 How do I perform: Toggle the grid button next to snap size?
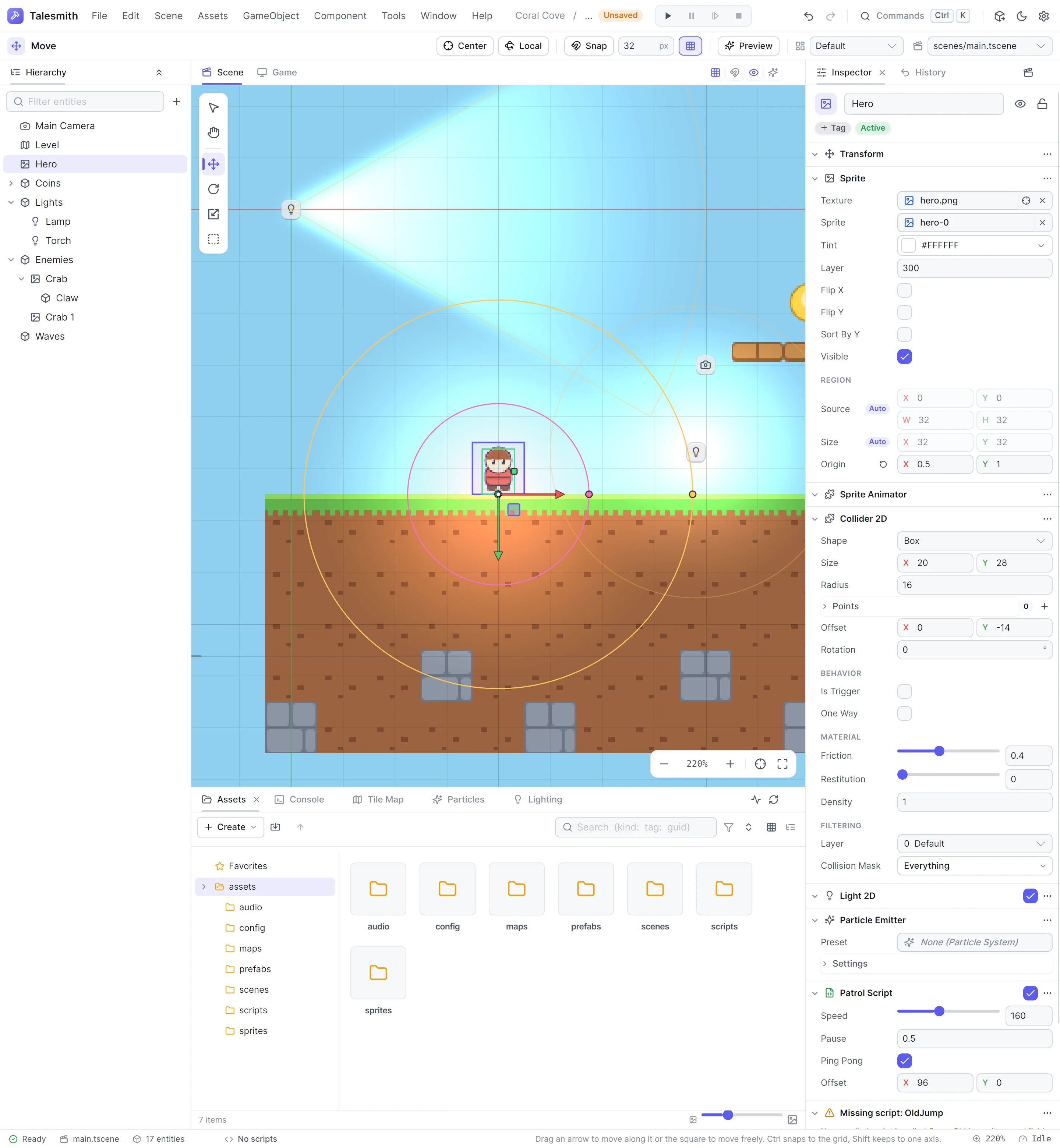[690, 46]
